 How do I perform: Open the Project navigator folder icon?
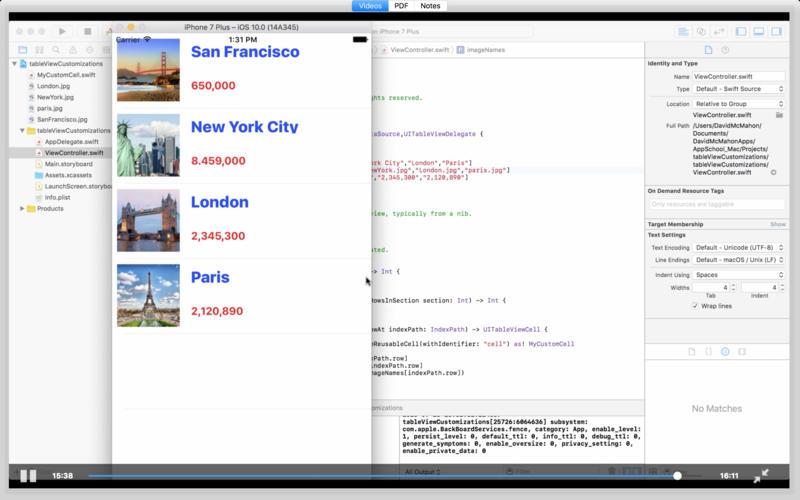point(22,50)
